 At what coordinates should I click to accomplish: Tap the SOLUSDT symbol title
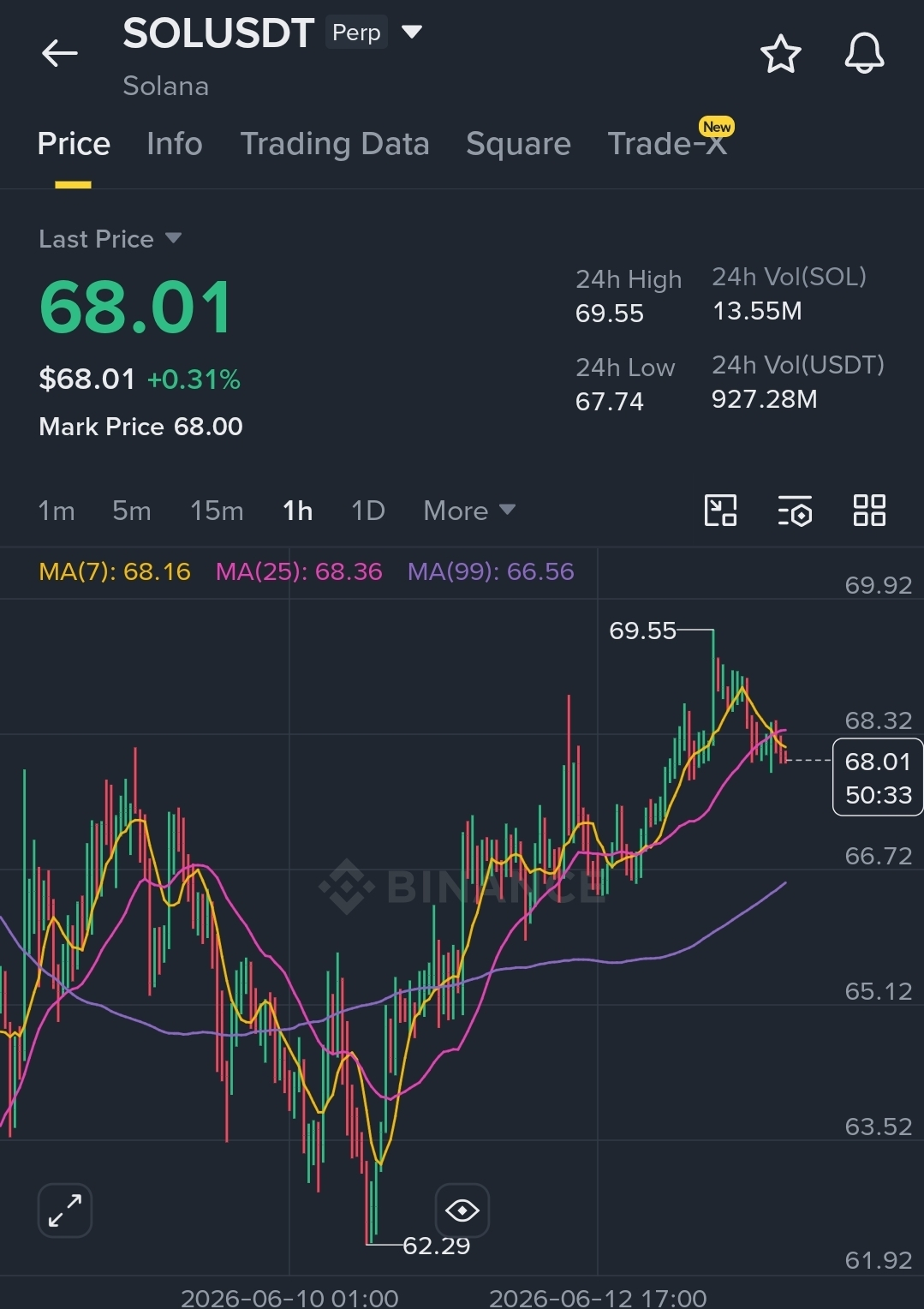point(218,33)
